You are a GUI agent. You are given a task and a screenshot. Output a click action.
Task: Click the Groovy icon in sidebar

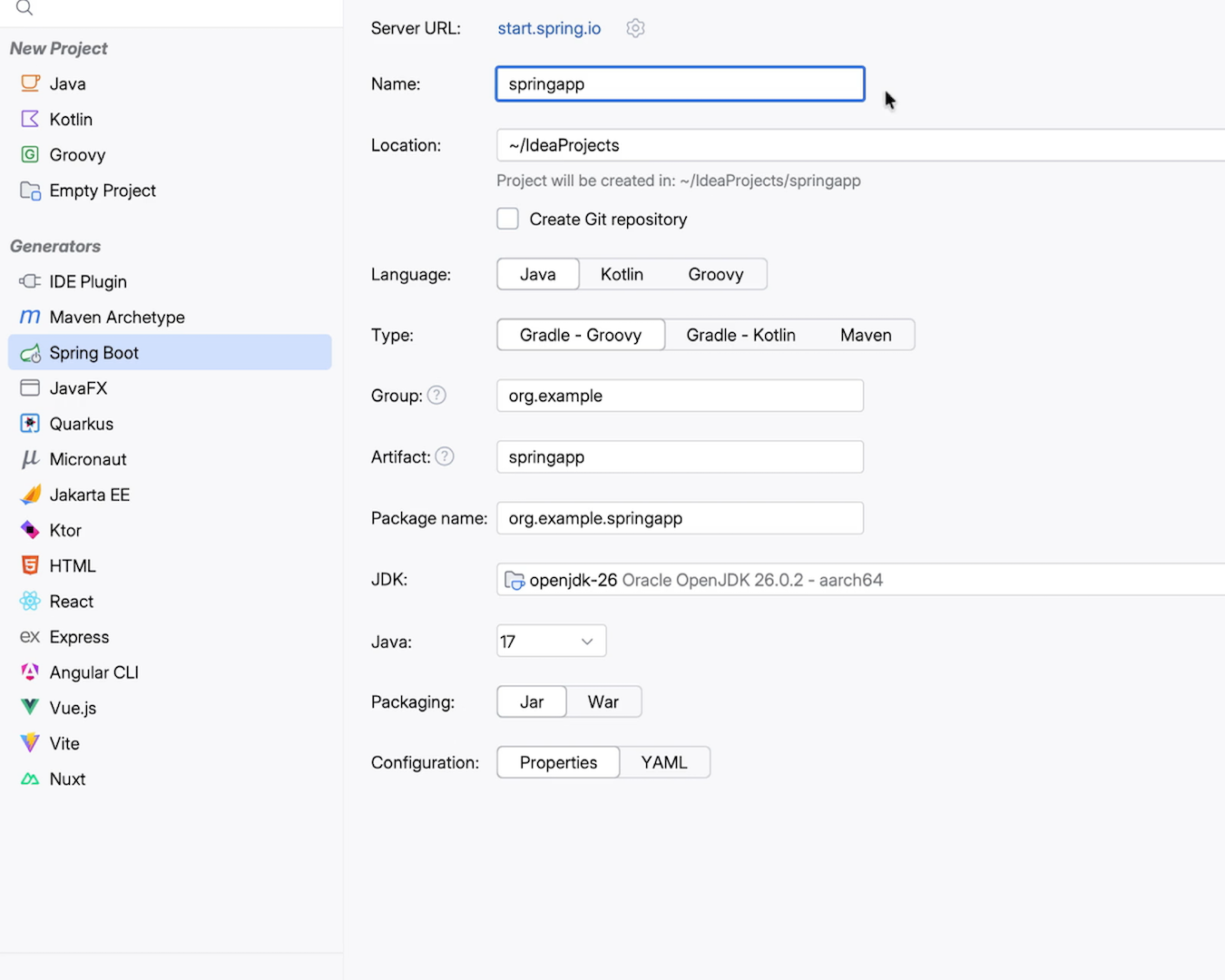tap(30, 154)
